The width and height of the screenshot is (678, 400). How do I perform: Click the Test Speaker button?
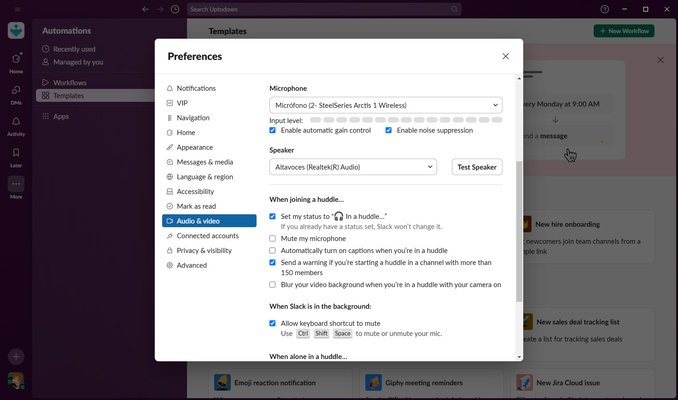(x=477, y=167)
